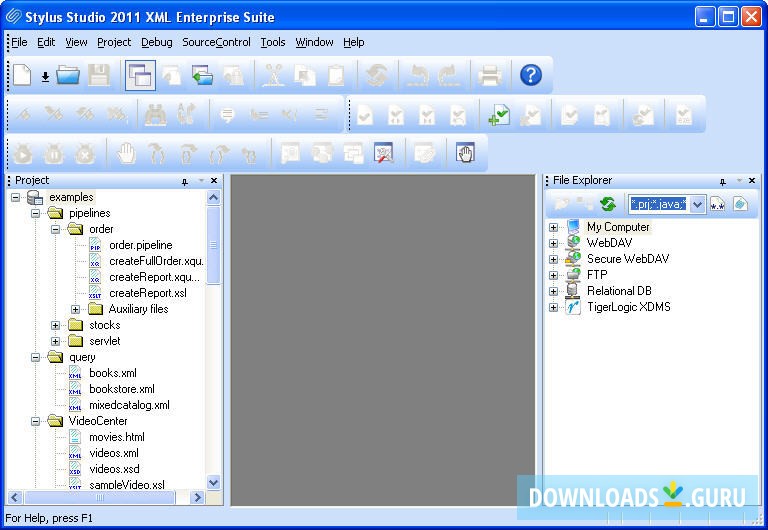Screen dimensions: 768x530
Task: Expand the Relational DB node
Action: pyautogui.click(x=553, y=291)
